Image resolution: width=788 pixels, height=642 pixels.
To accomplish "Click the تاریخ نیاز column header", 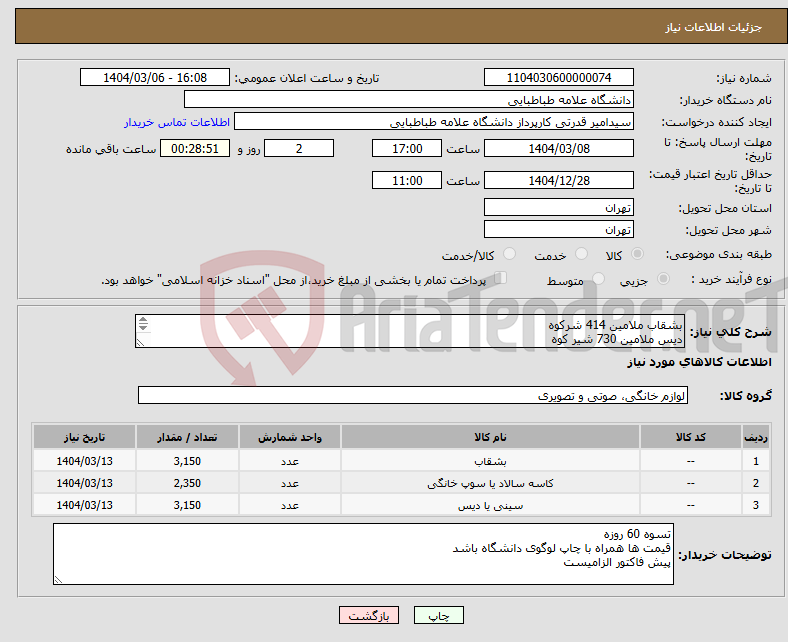I will [x=84, y=437].
